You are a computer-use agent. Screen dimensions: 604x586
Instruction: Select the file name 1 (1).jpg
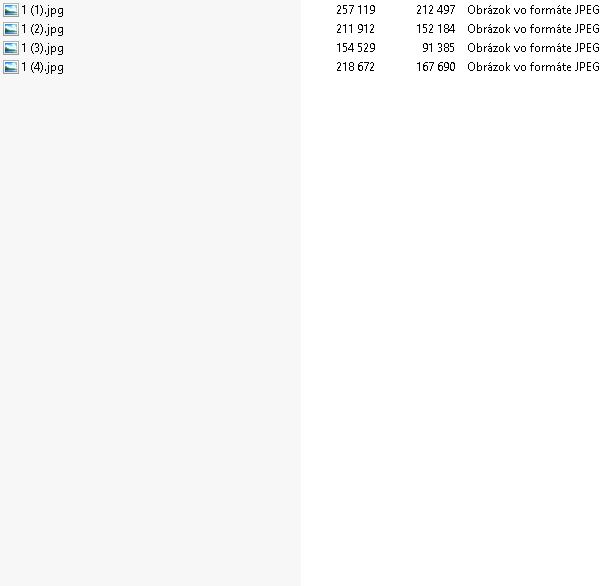(x=42, y=10)
